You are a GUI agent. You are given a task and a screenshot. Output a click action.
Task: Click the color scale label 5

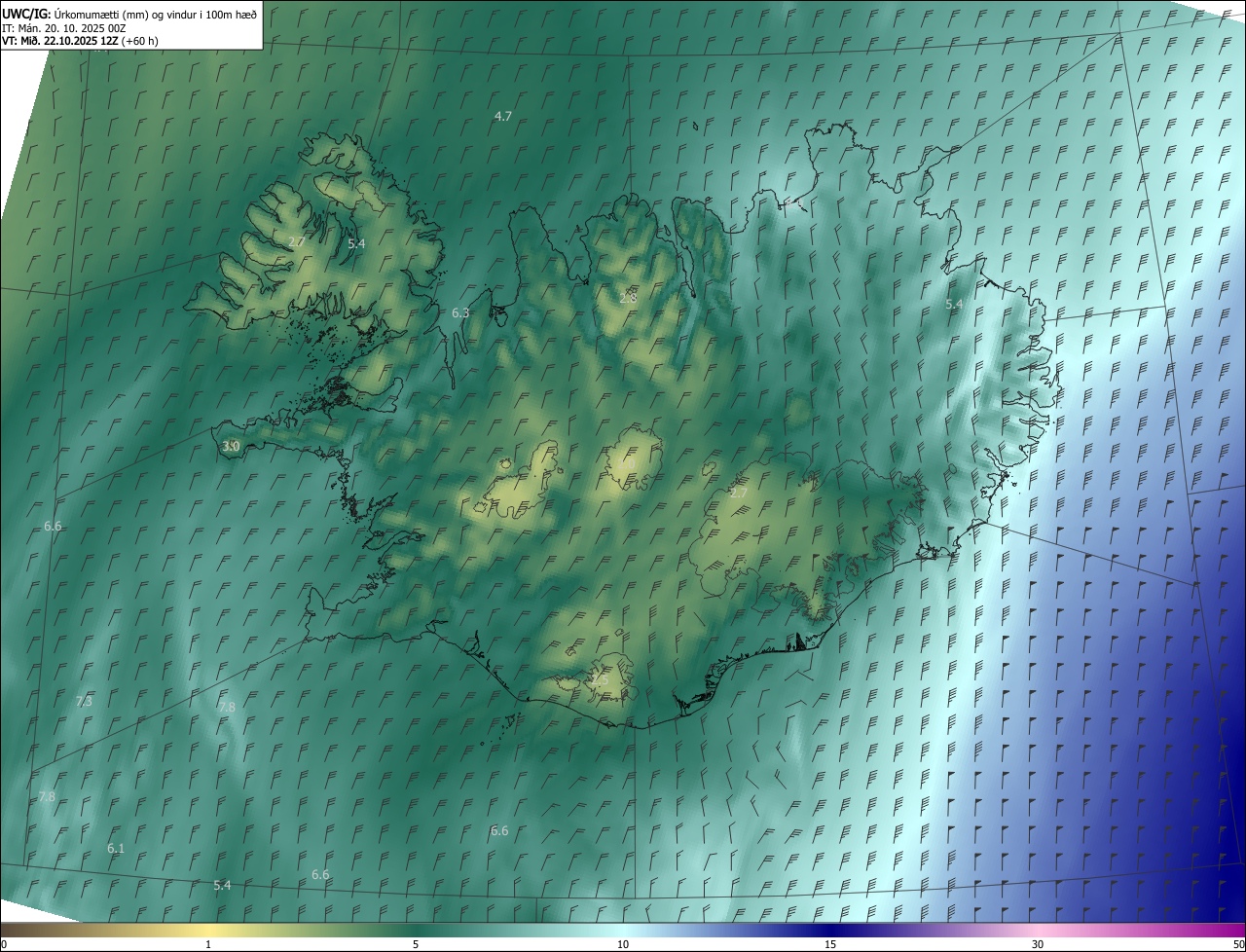pyautogui.click(x=416, y=944)
